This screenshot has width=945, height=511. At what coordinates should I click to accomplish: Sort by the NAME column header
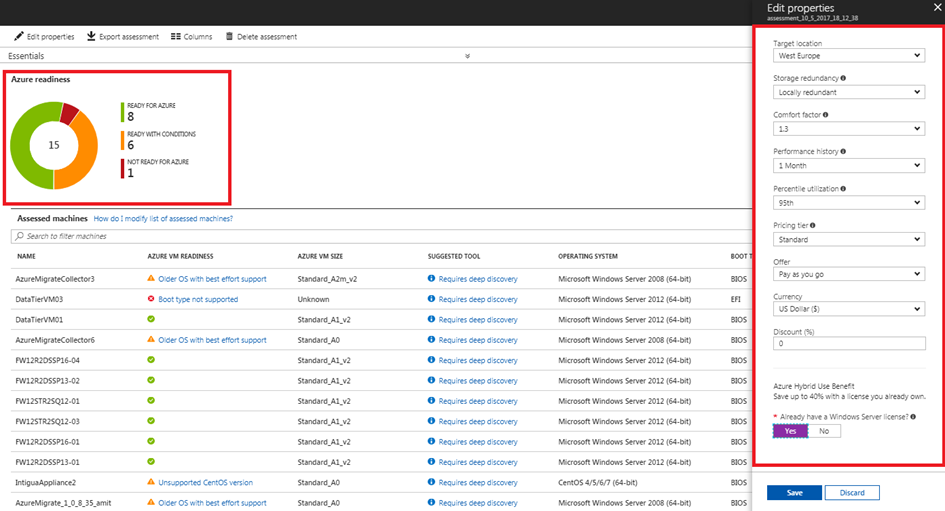(x=26, y=256)
